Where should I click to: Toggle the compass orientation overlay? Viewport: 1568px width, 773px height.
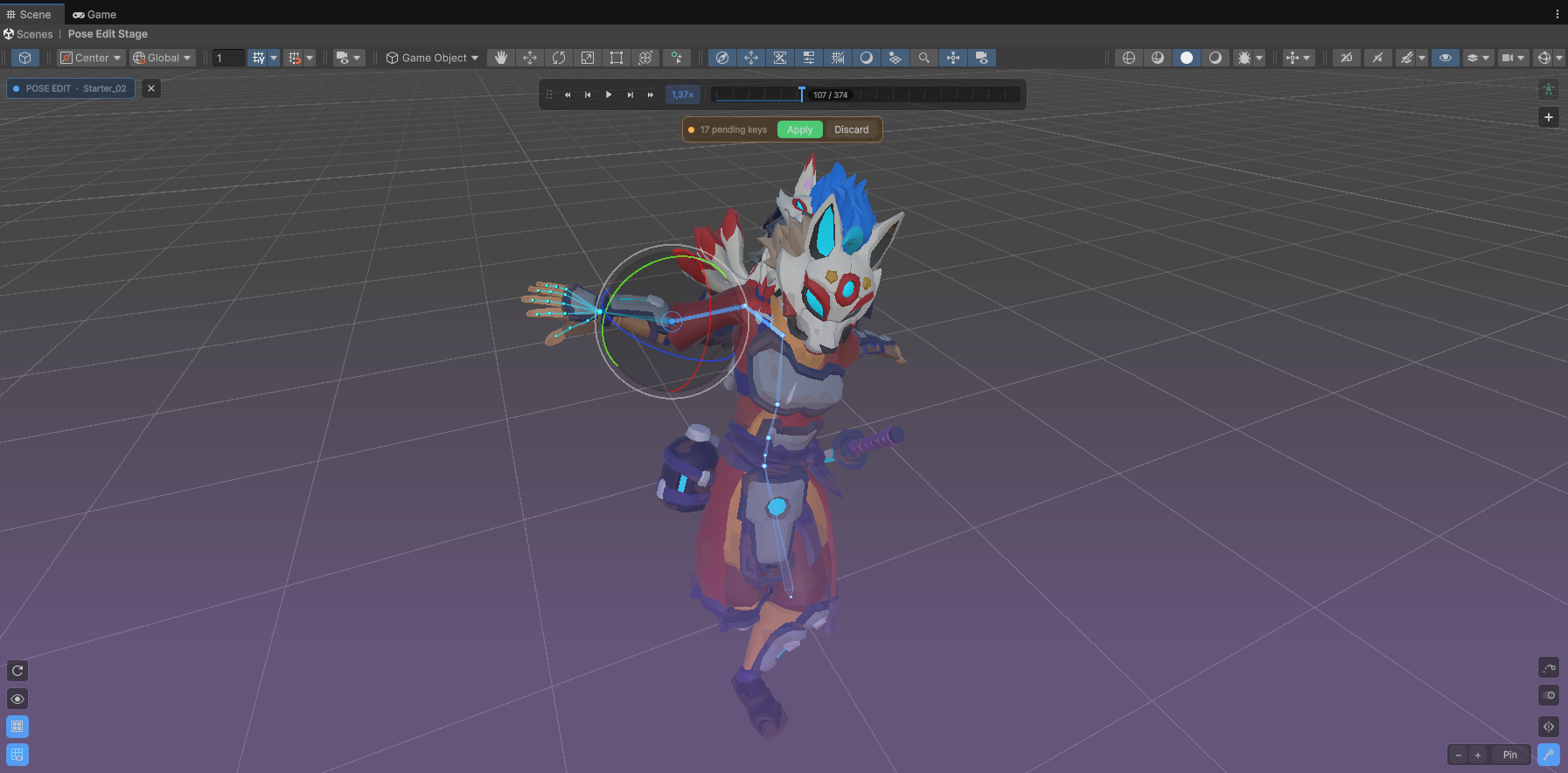pos(722,58)
